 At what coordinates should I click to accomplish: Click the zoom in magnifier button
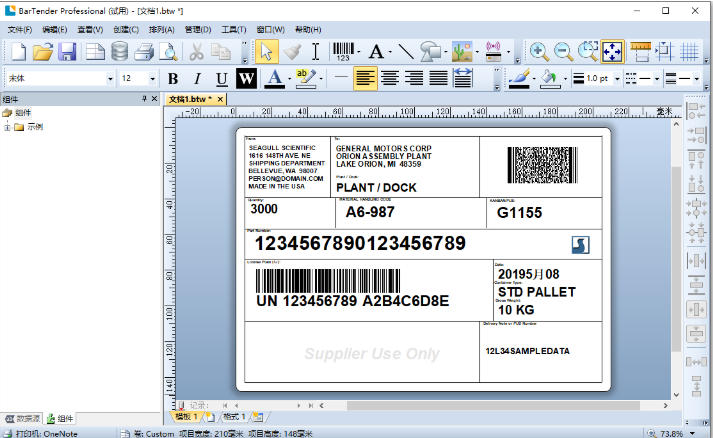539,51
